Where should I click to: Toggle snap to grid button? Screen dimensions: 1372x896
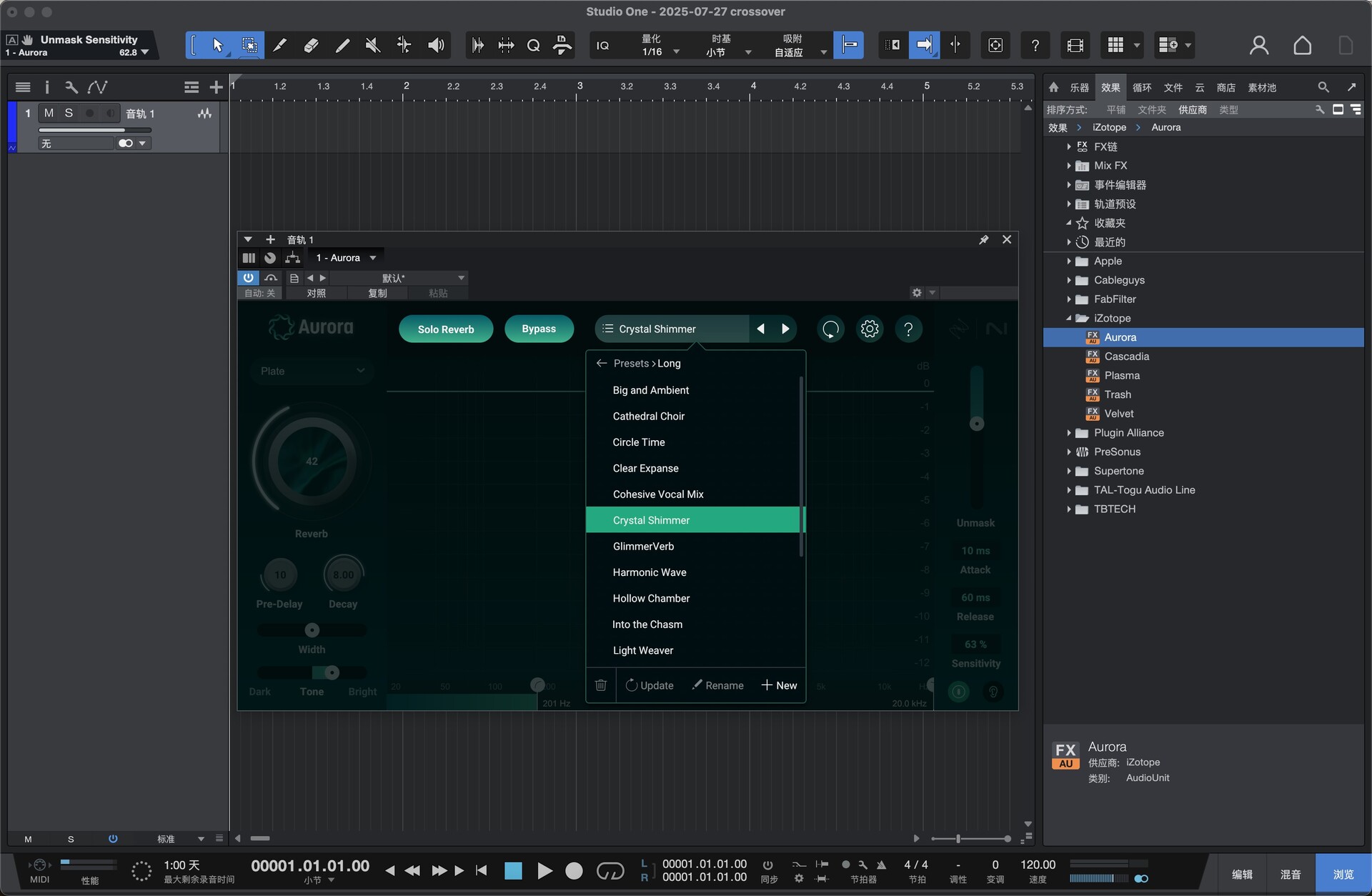point(849,46)
